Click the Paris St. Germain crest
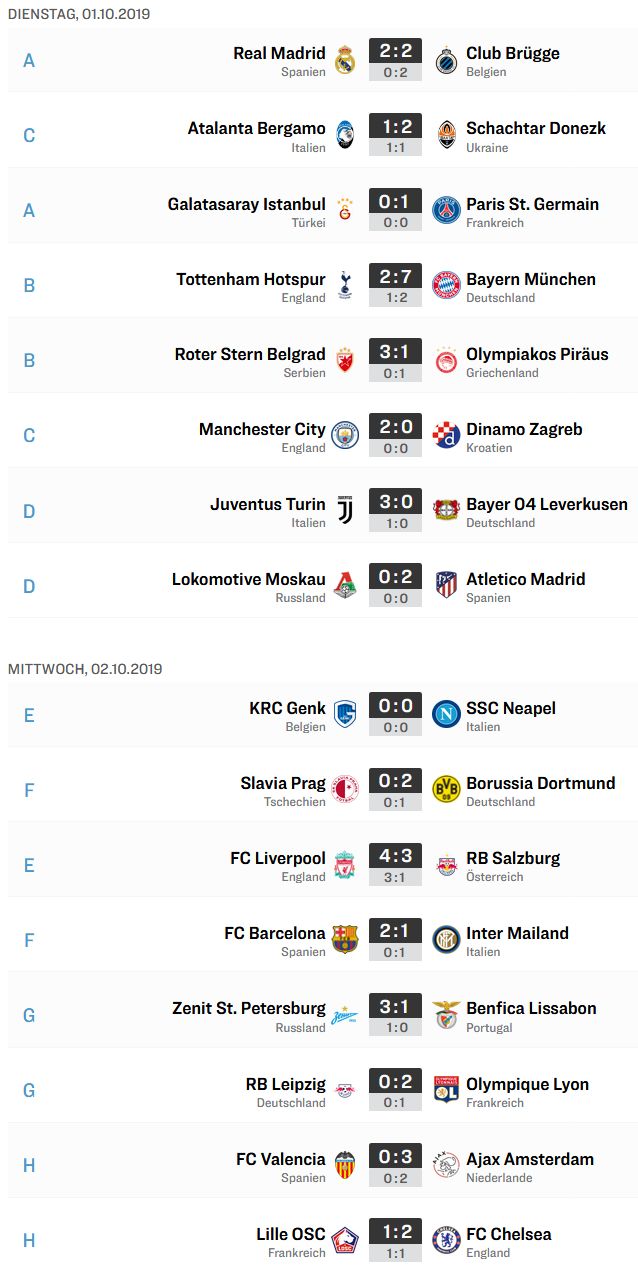Viewport: 638px width, 1271px height. click(446, 210)
